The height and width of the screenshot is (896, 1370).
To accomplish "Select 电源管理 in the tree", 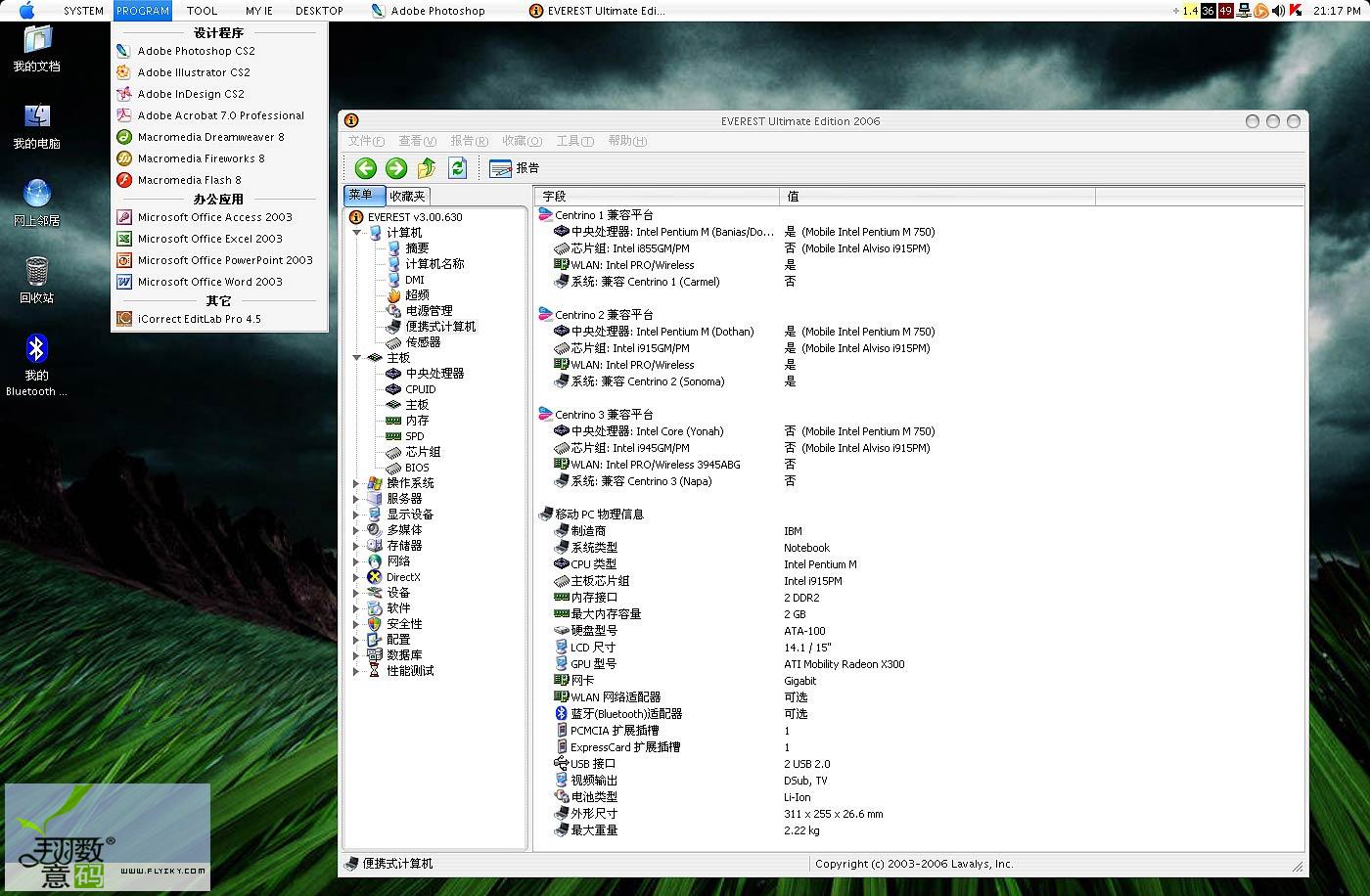I will 430,311.
